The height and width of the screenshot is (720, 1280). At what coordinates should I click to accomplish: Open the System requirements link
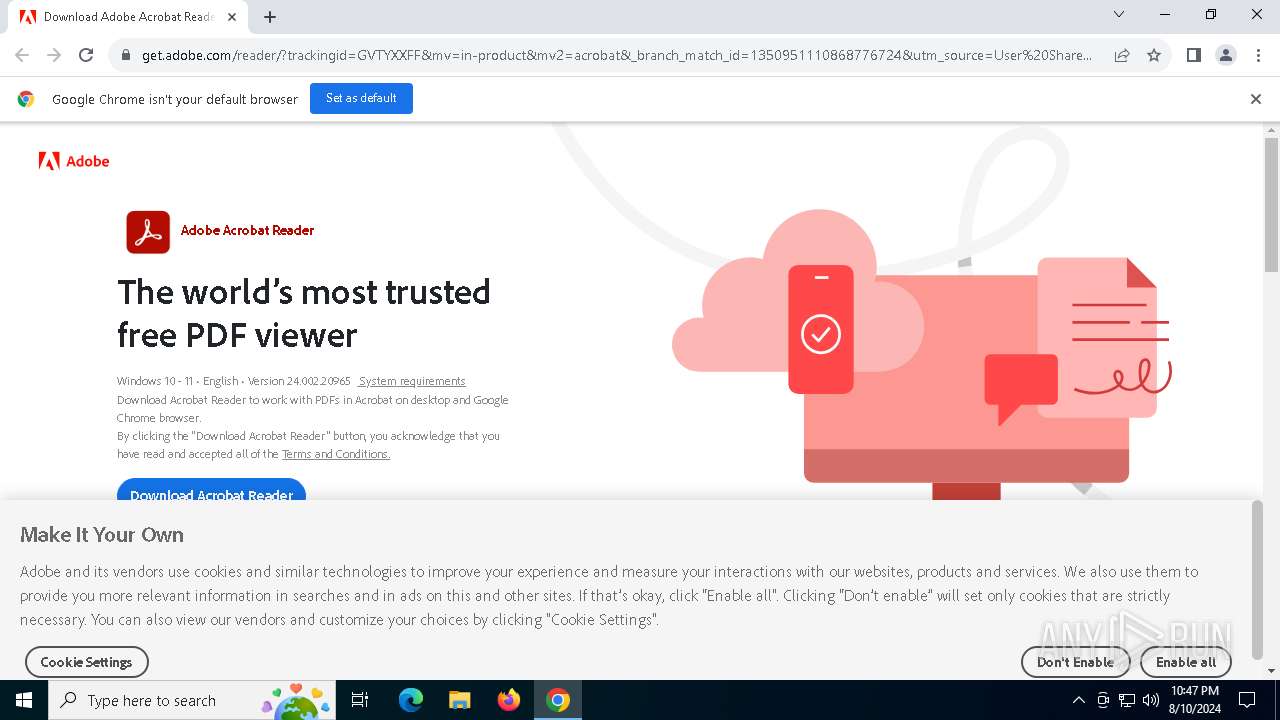tap(412, 381)
